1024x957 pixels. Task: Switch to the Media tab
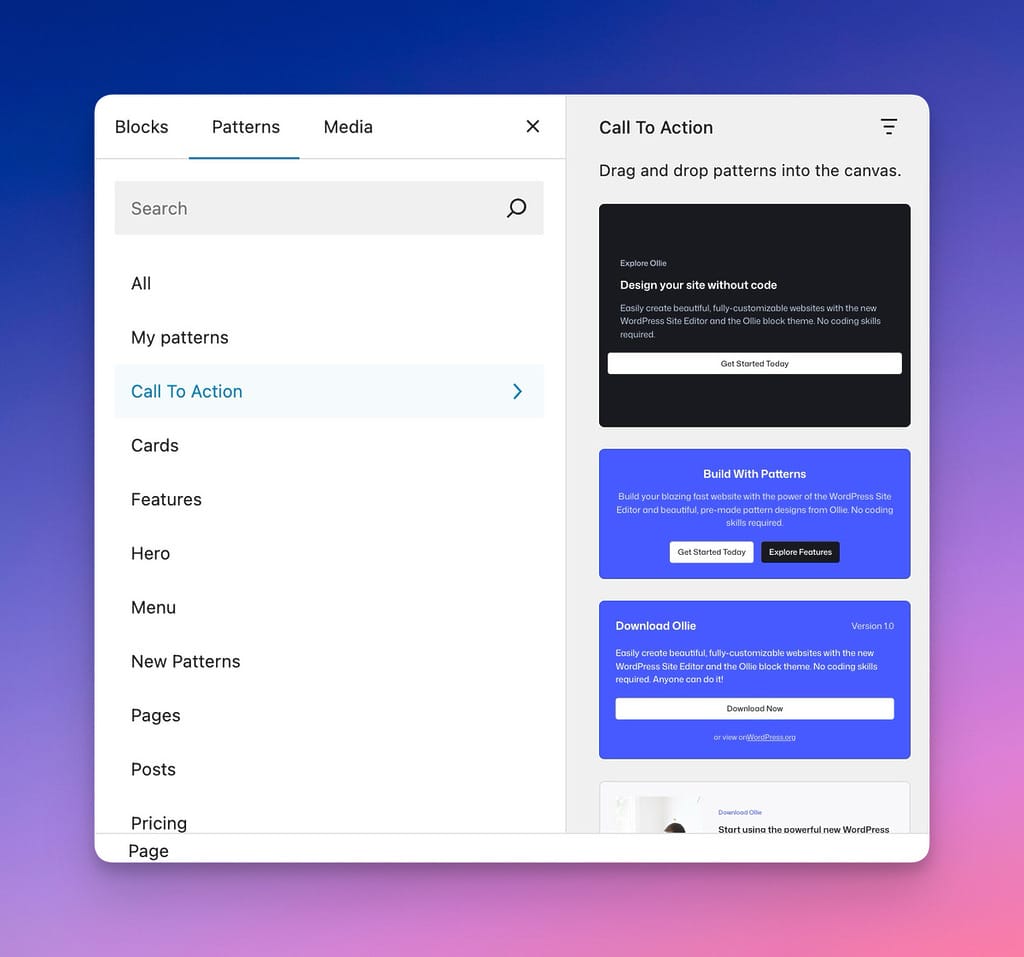tap(347, 127)
